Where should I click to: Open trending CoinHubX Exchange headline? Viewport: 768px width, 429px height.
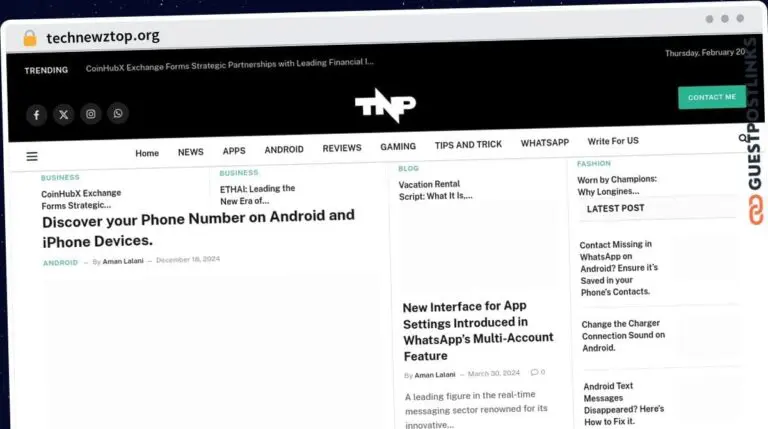230,65
